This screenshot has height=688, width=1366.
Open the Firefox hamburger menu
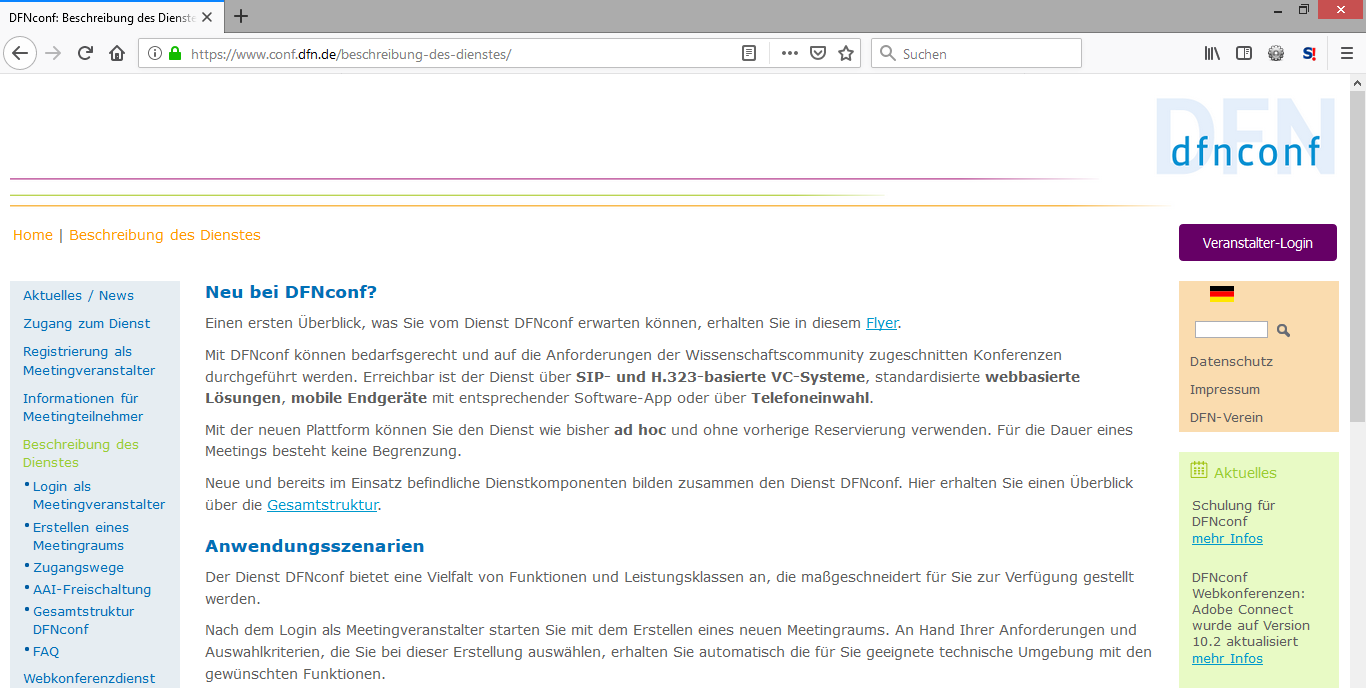pyautogui.click(x=1347, y=54)
